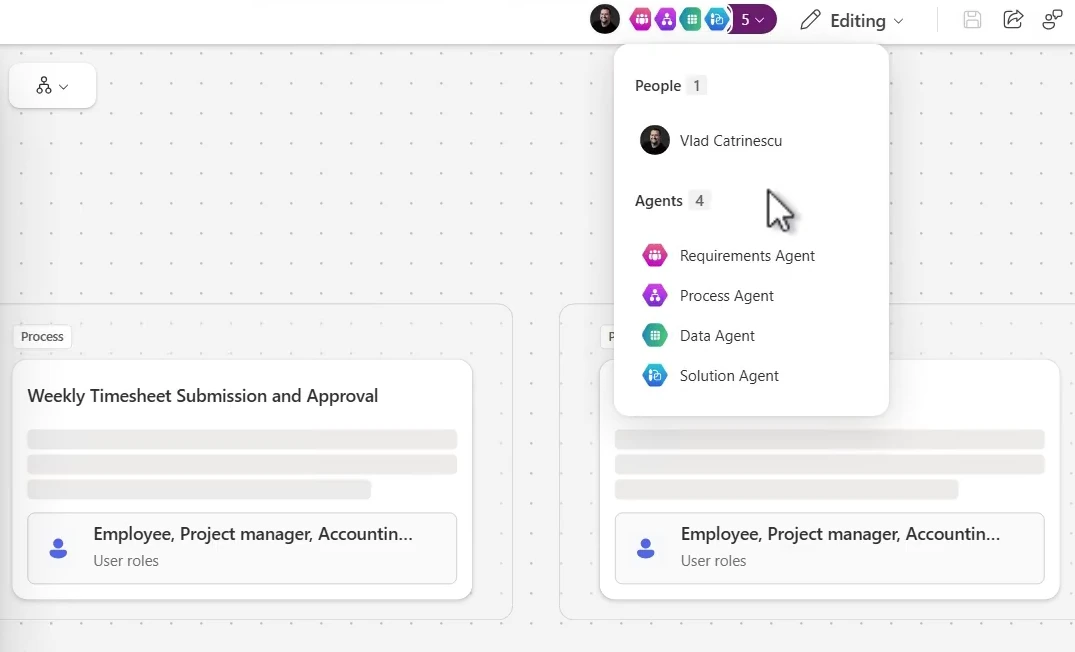1075x652 pixels.
Task: Click the Save disk icon
Action: [972, 20]
